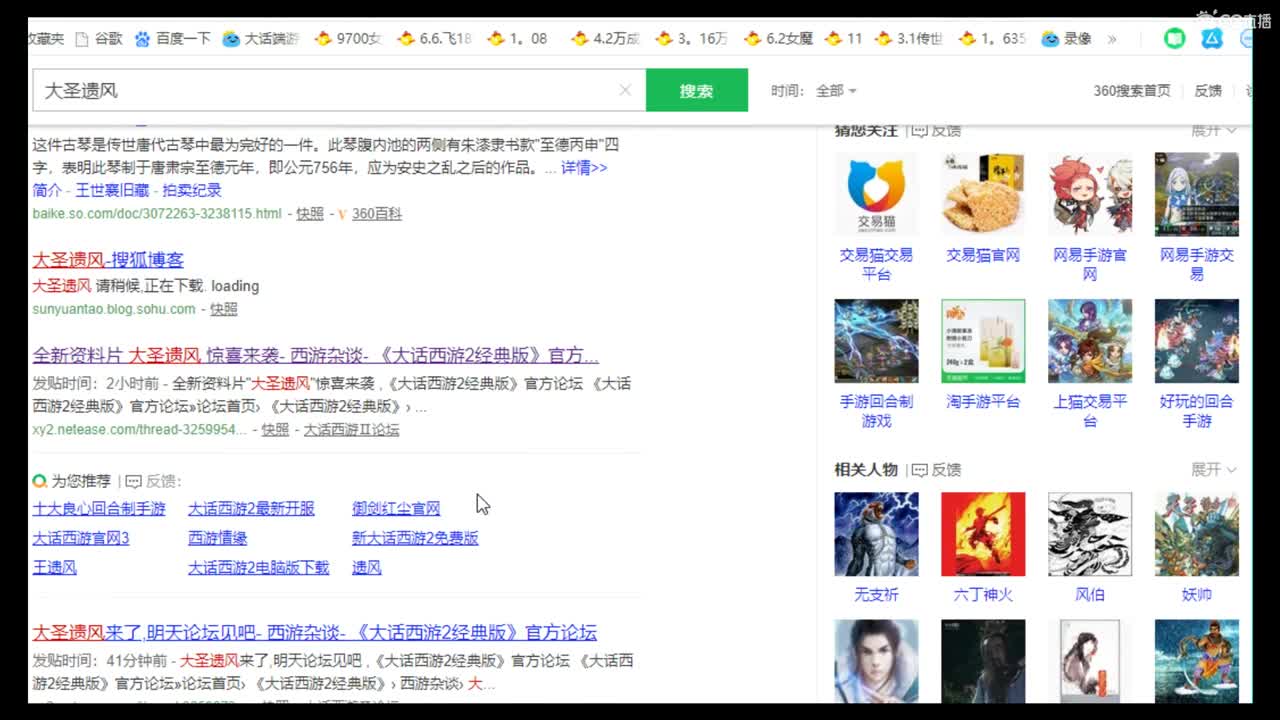Click the green square extension icon
The height and width of the screenshot is (720, 1280).
pyautogui.click(x=1175, y=39)
